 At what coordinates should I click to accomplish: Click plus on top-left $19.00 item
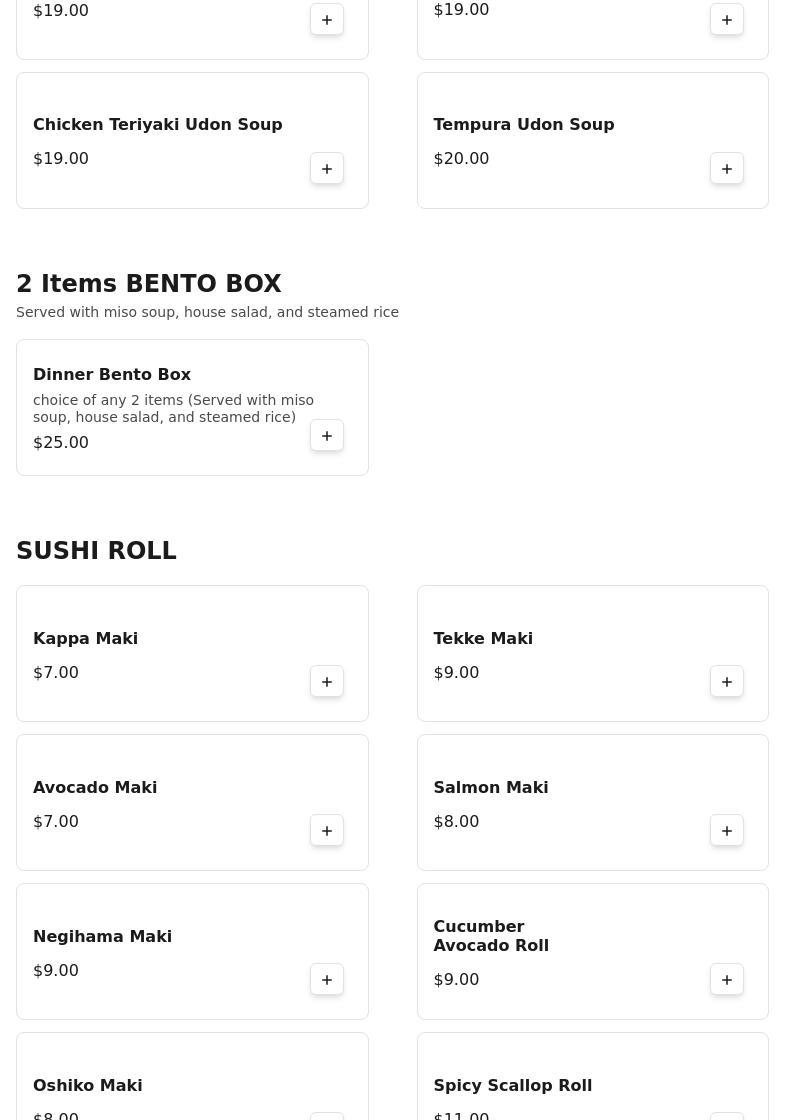click(x=327, y=20)
